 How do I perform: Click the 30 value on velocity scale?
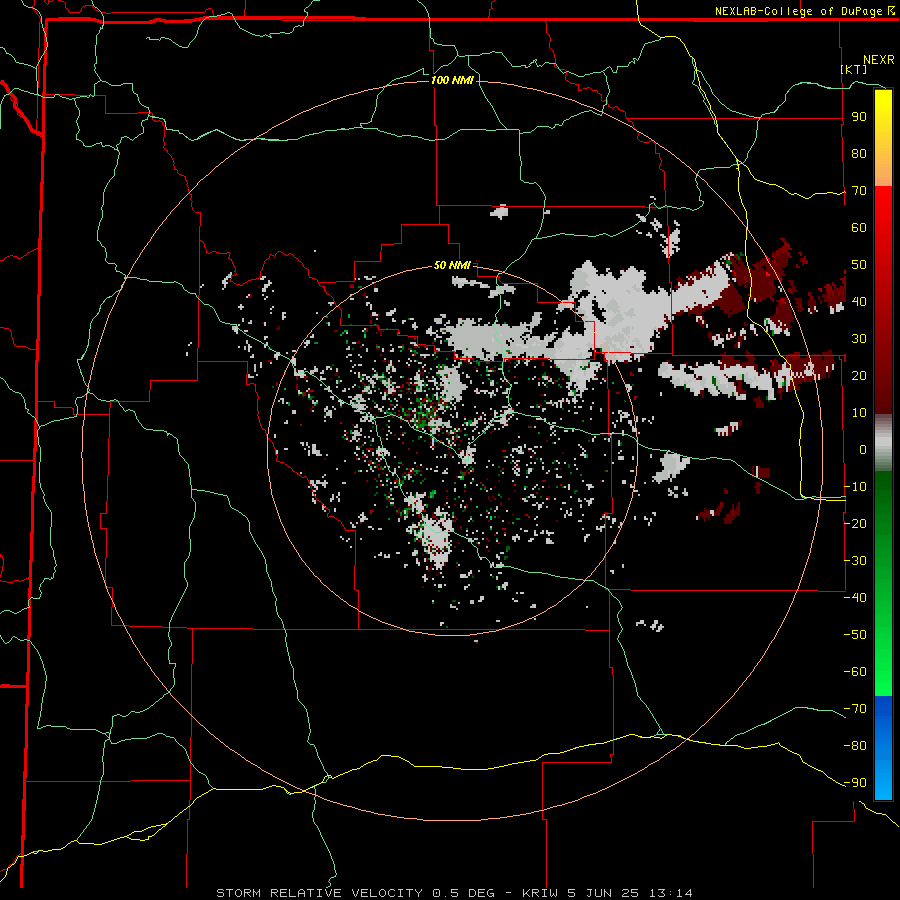tap(859, 339)
